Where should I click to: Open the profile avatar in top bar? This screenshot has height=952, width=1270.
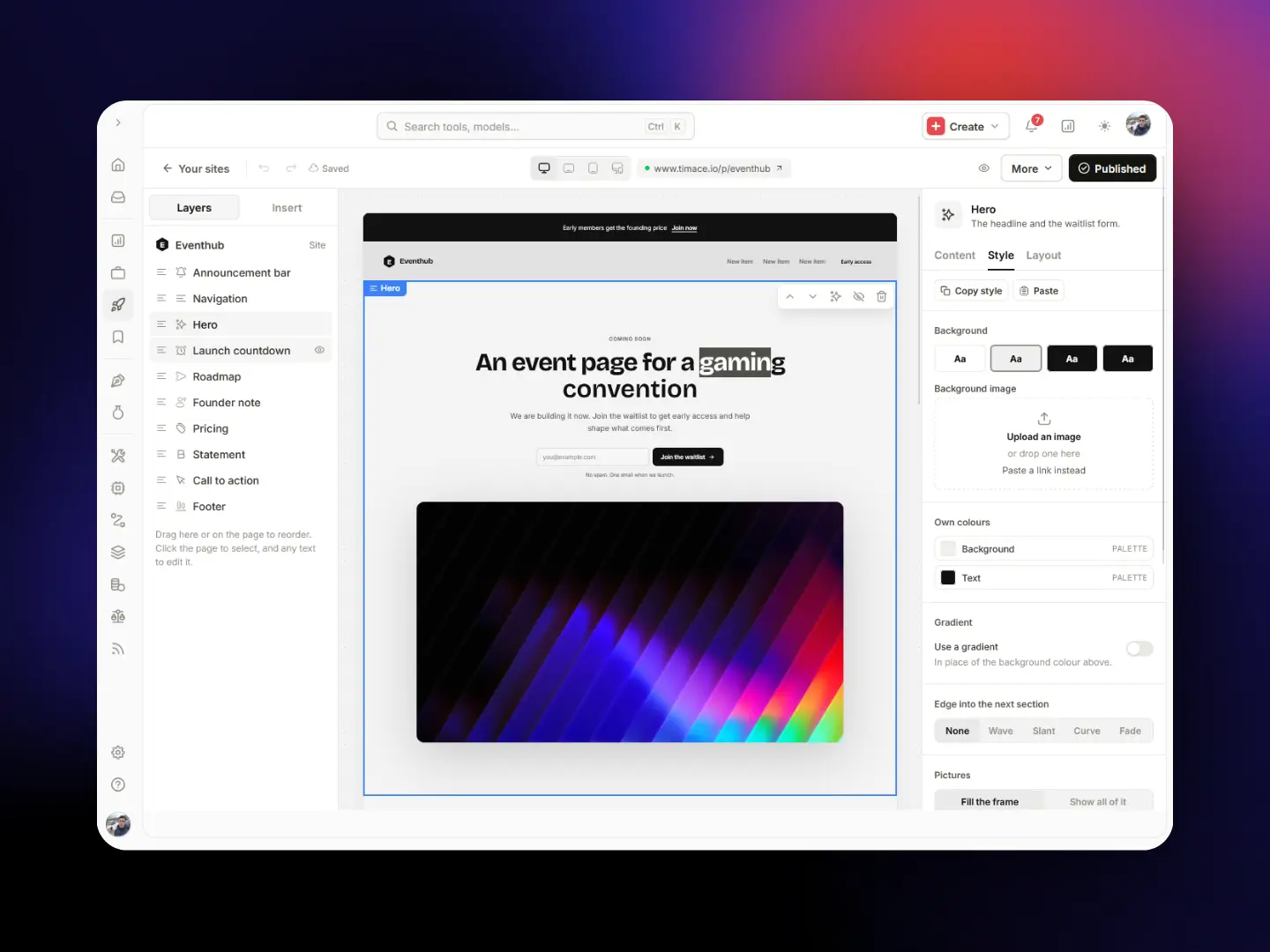(1139, 125)
